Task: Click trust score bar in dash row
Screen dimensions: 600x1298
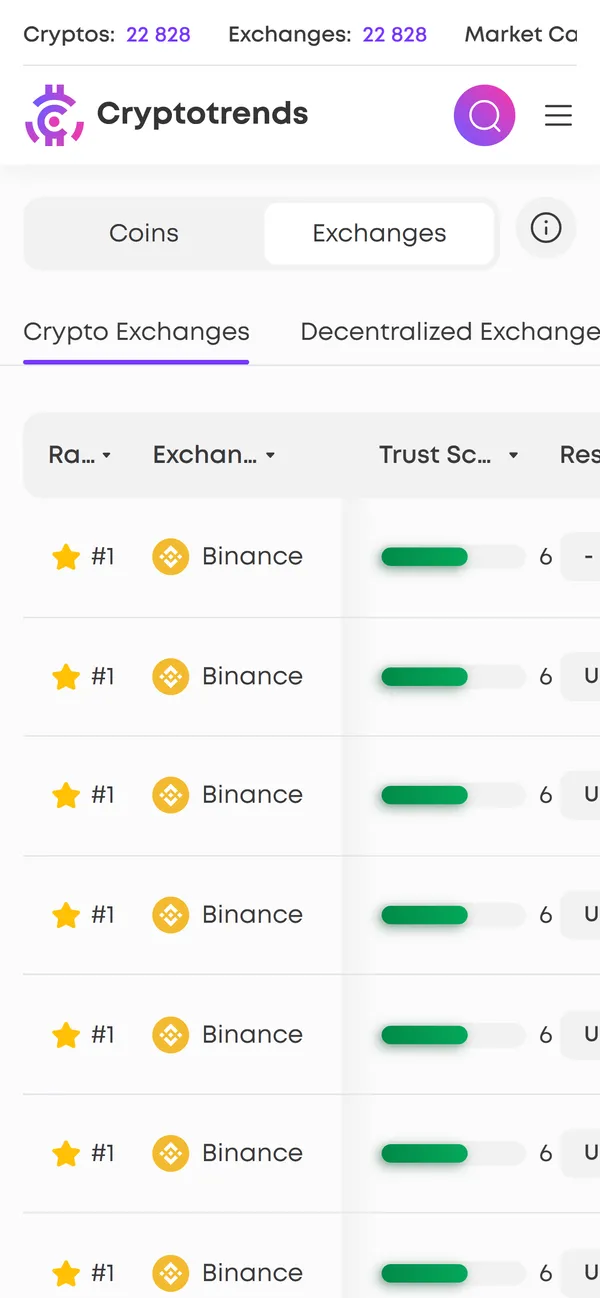Action: pyautogui.click(x=452, y=557)
